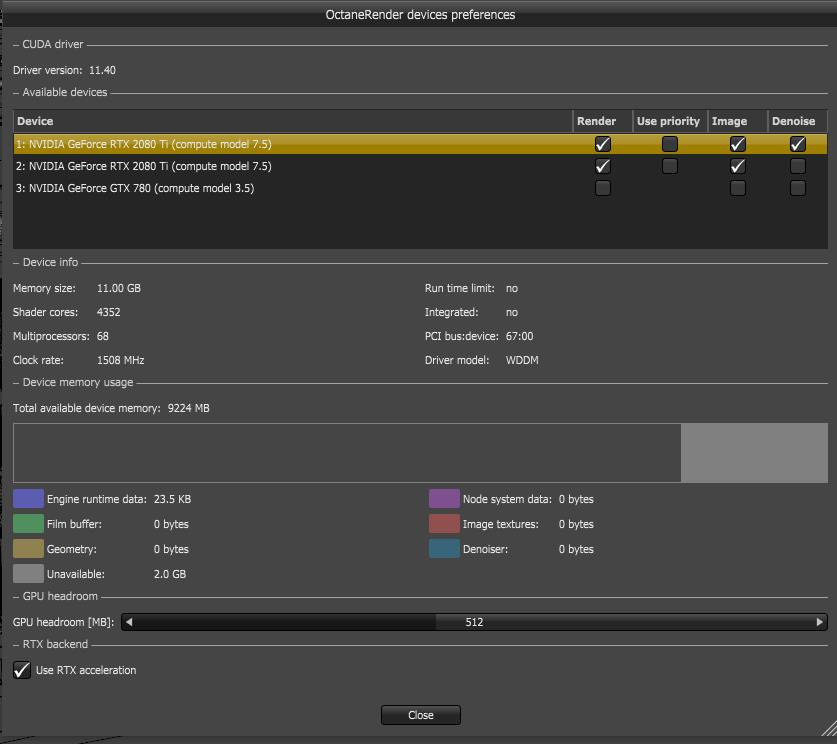Click the Node system data purple swatch
This screenshot has width=837, height=744.
click(x=444, y=498)
